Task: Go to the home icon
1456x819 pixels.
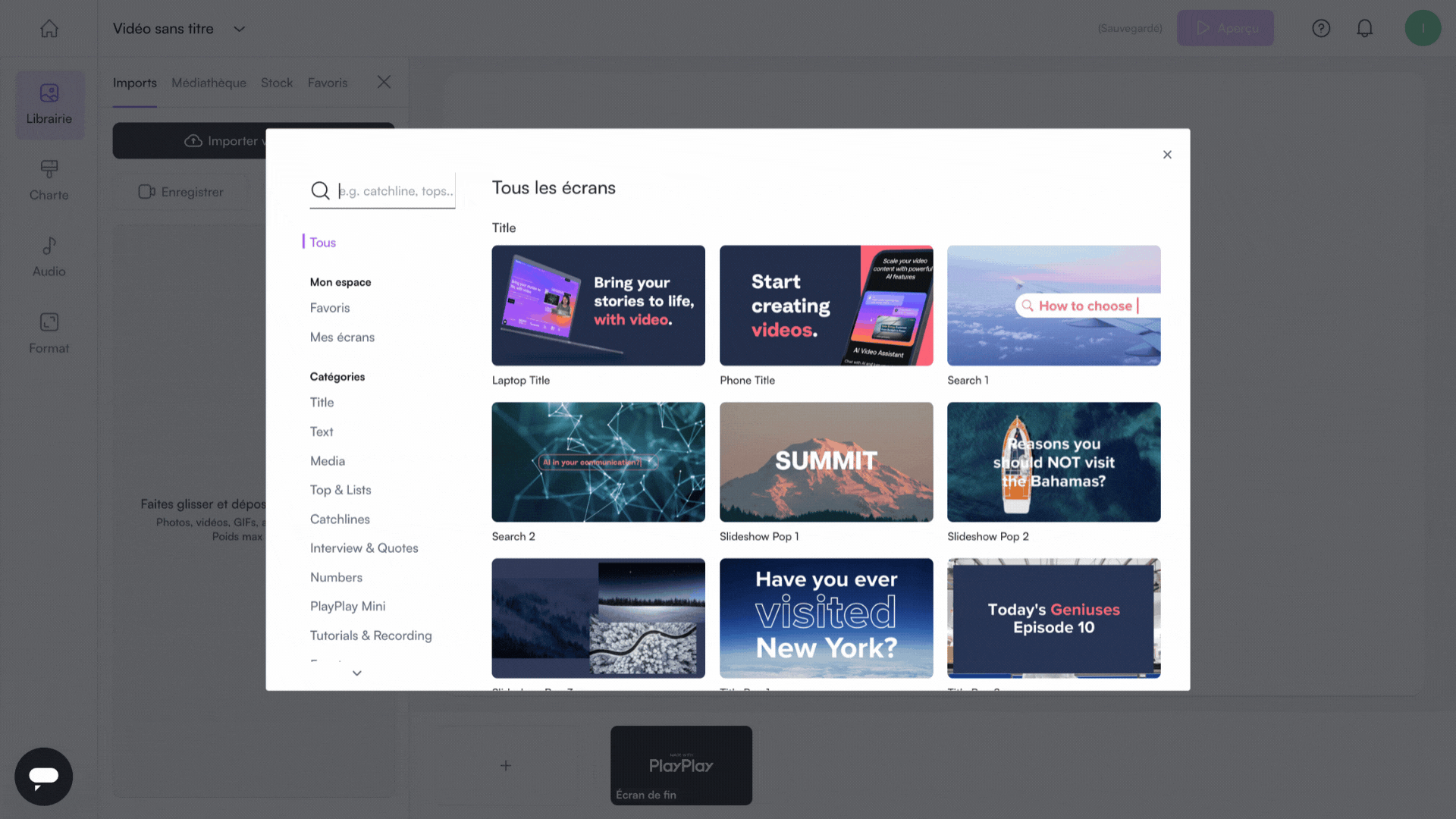Action: pyautogui.click(x=49, y=29)
